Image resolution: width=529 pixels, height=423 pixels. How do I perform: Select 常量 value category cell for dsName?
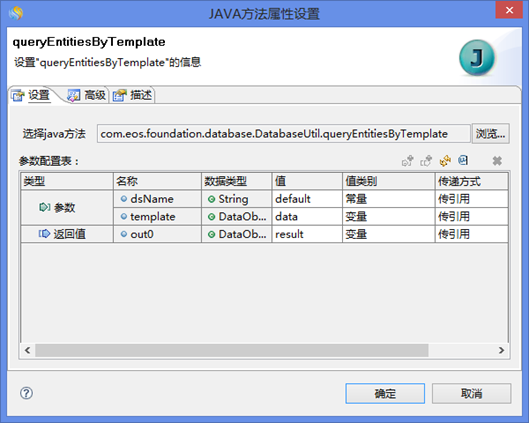coord(388,199)
